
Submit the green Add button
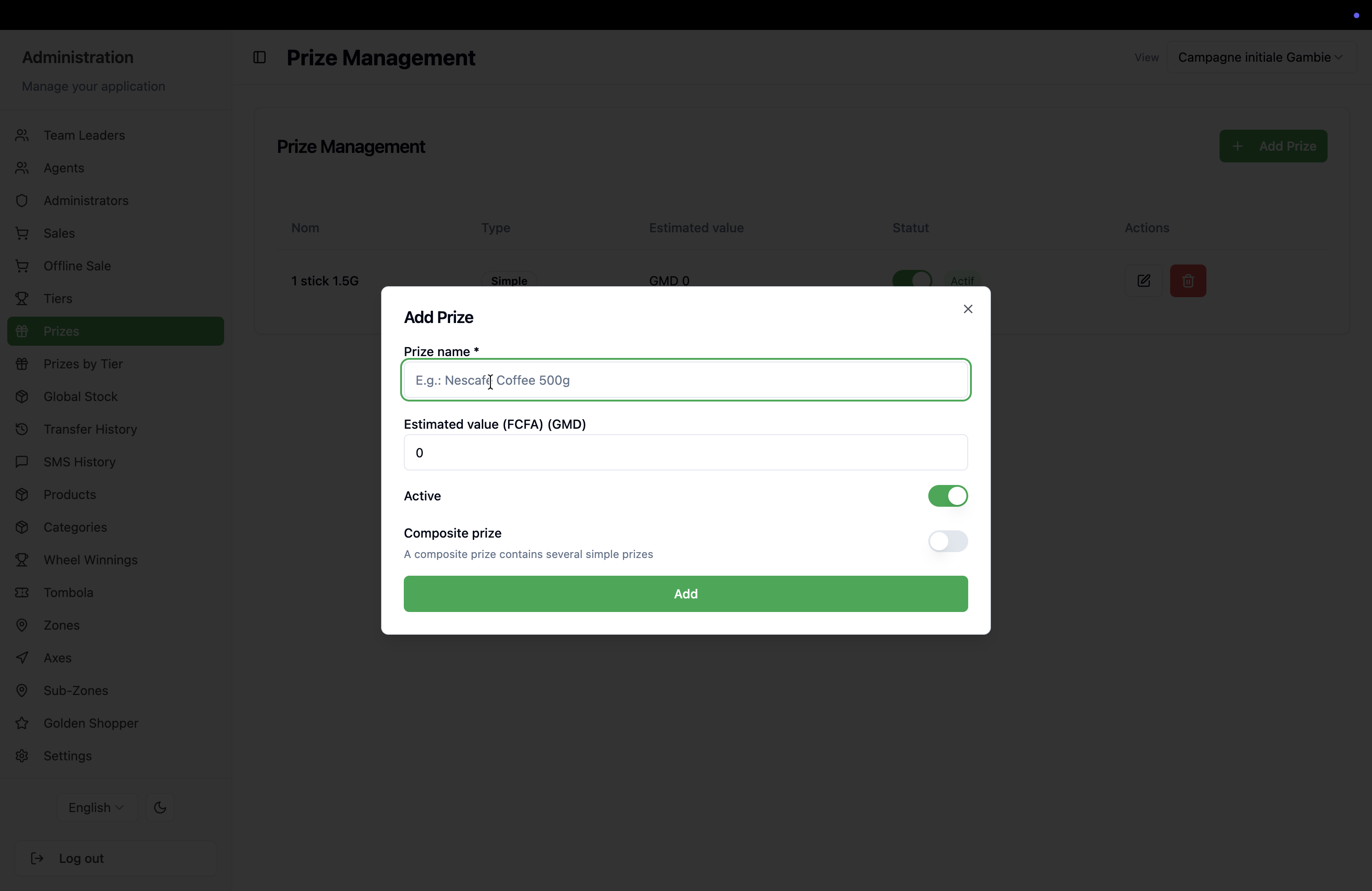[686, 593]
